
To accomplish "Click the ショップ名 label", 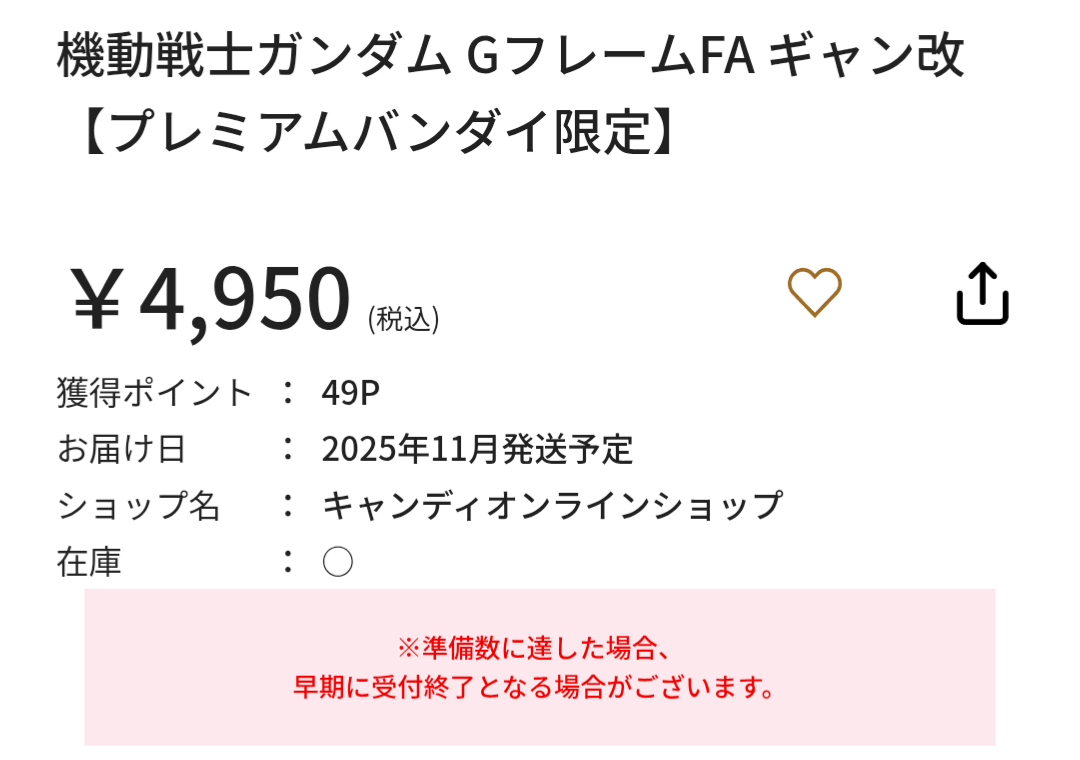I will point(138,506).
